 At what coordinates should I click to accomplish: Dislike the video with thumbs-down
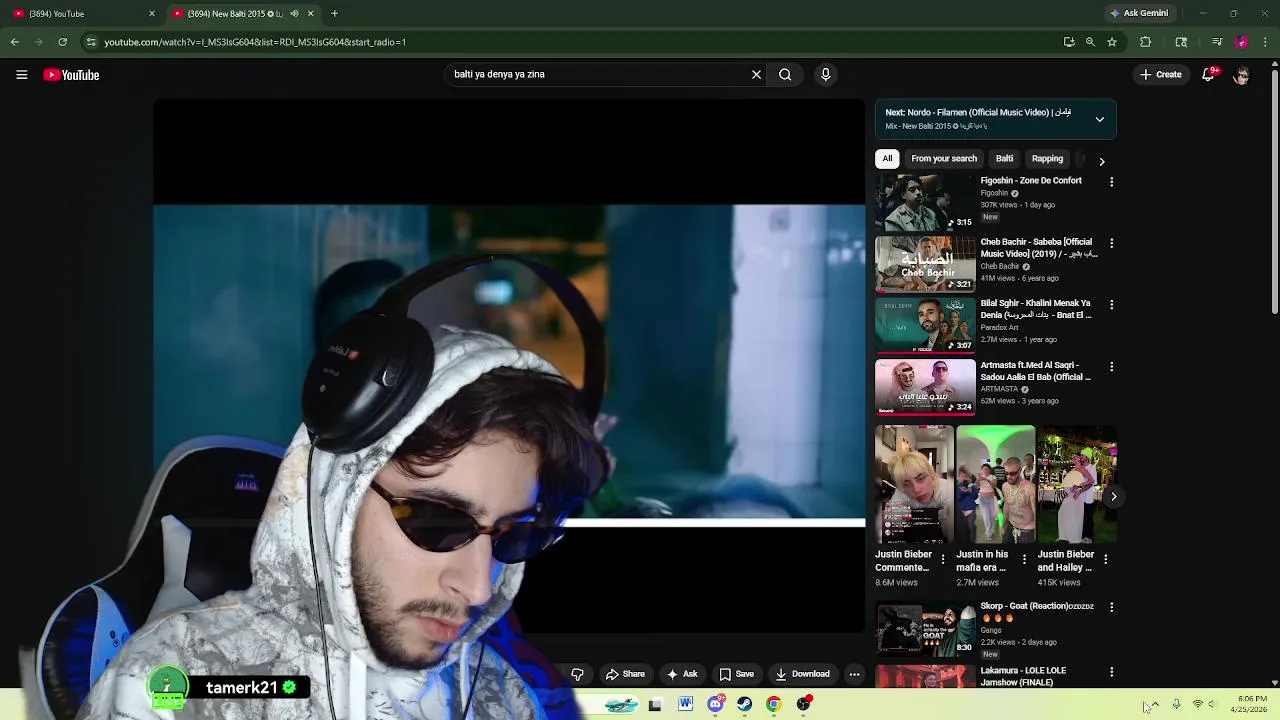click(x=577, y=674)
